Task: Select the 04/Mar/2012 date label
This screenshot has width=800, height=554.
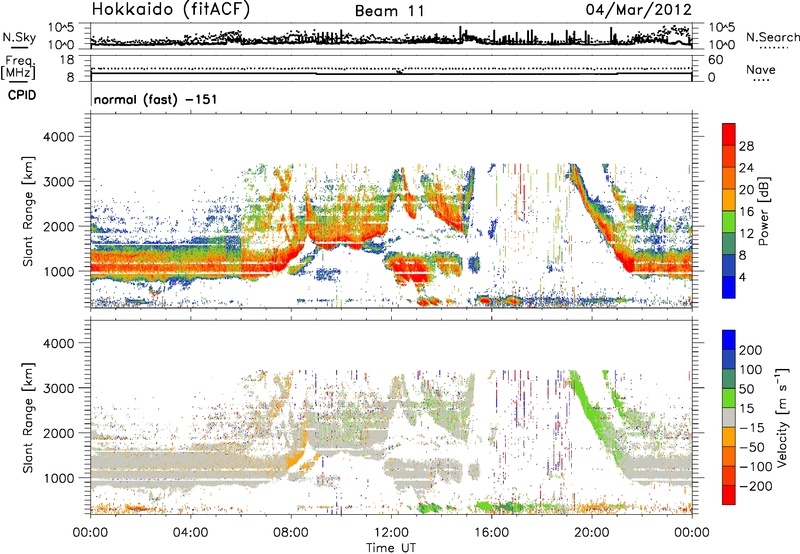Action: click(639, 10)
